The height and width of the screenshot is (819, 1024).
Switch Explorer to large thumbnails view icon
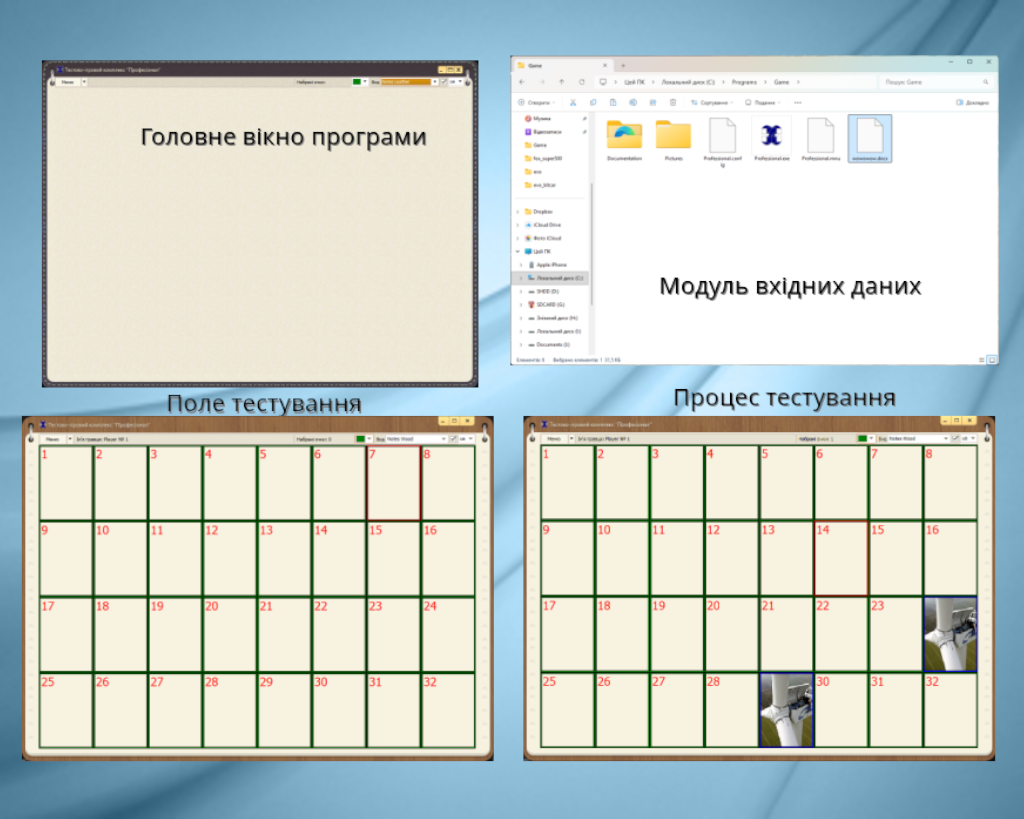(x=992, y=360)
